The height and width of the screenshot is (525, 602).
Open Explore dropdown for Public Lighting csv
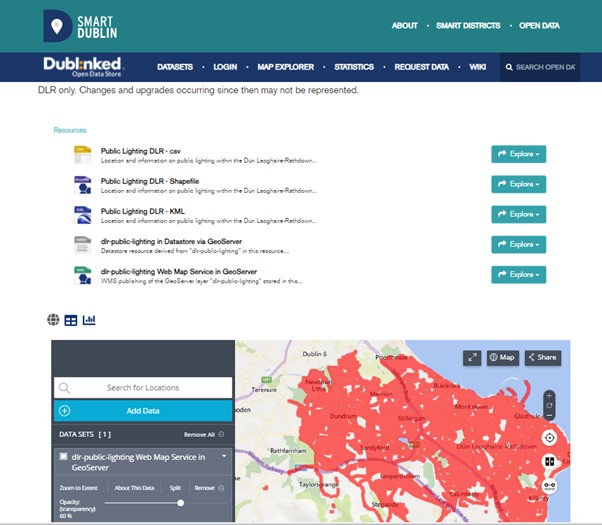click(x=518, y=154)
